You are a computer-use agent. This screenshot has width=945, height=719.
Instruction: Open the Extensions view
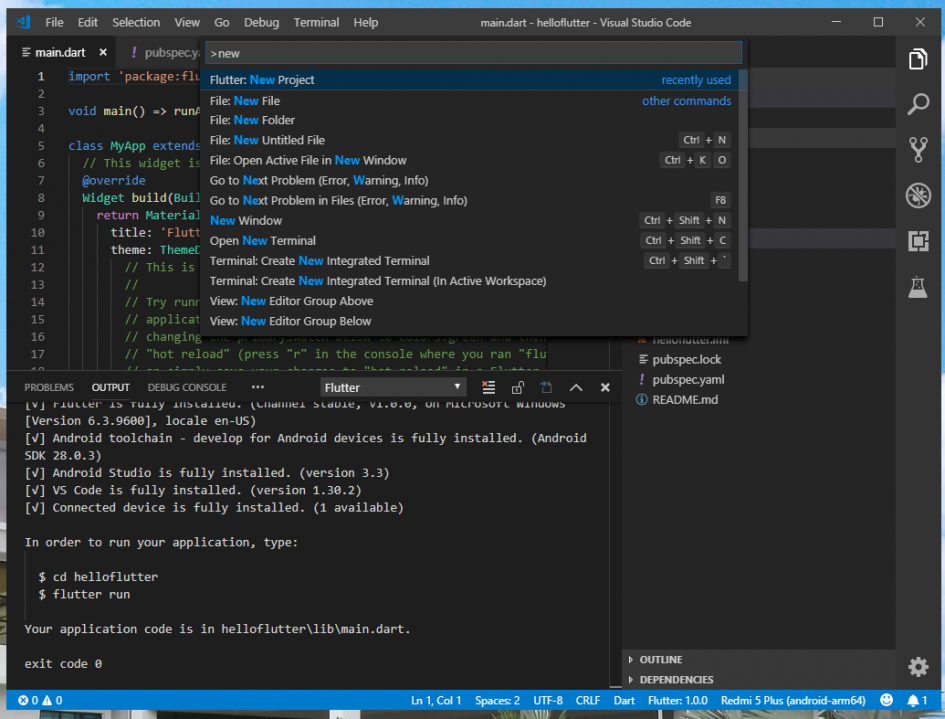point(917,241)
